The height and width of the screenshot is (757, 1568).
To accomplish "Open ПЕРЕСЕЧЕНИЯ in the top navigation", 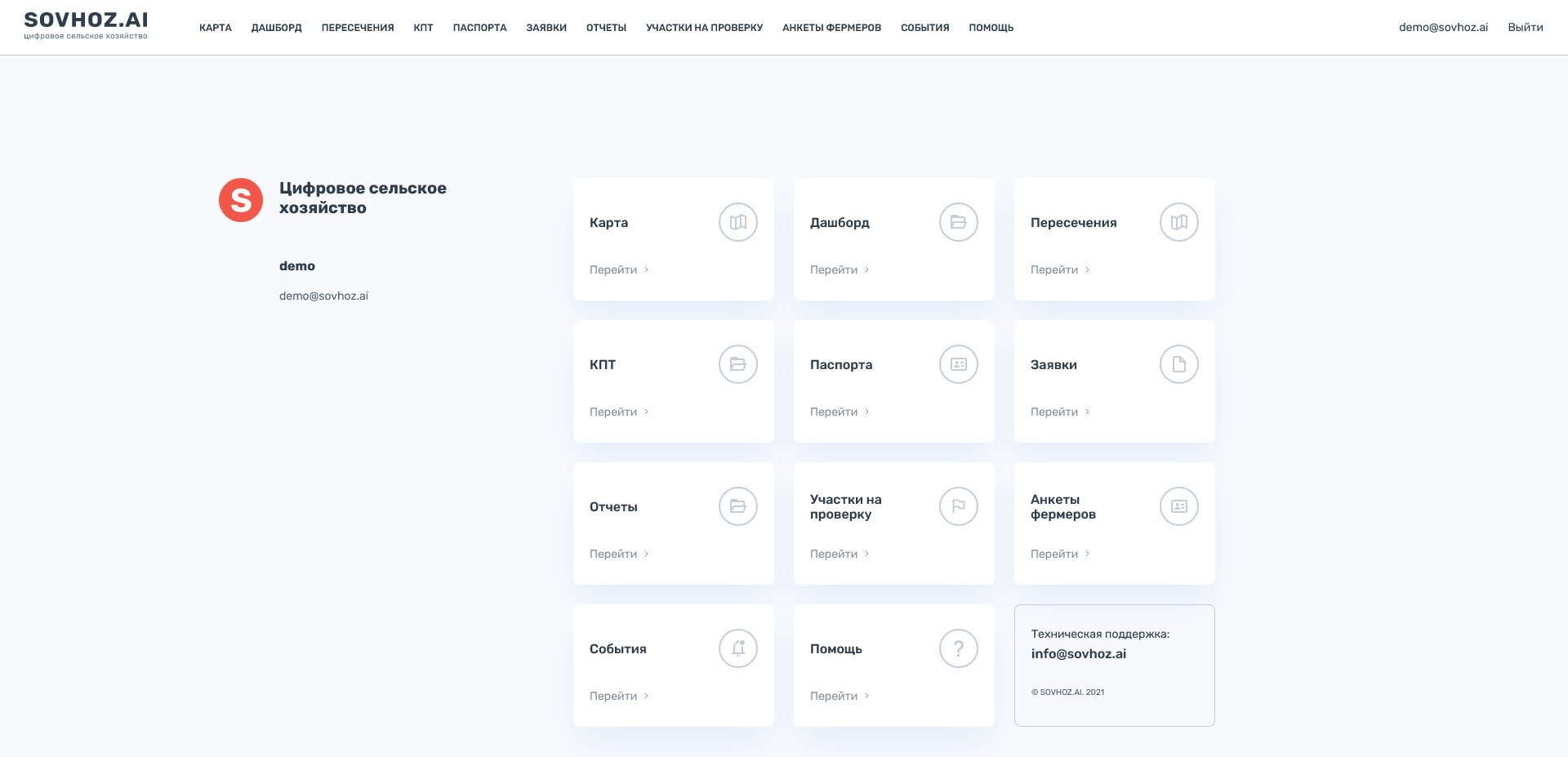I will click(x=358, y=28).
